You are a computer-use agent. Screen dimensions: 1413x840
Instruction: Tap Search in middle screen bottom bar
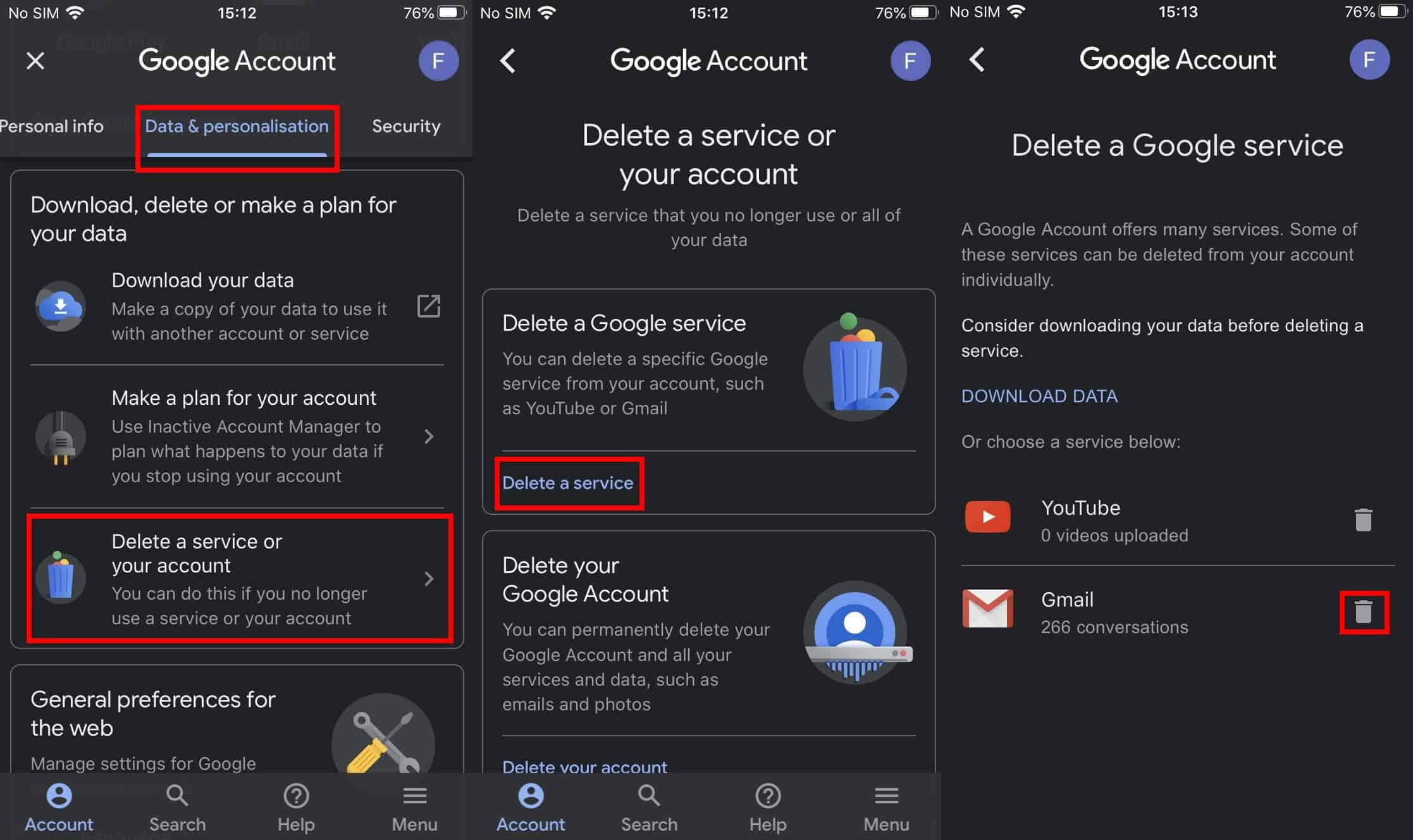(649, 808)
